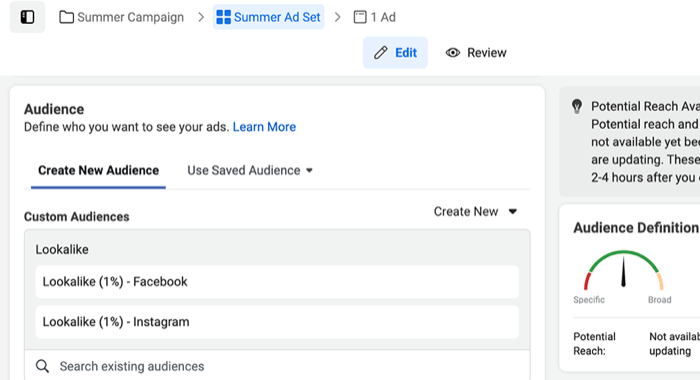Click the Summer Campaign folder icon
The image size is (700, 380).
[67, 17]
